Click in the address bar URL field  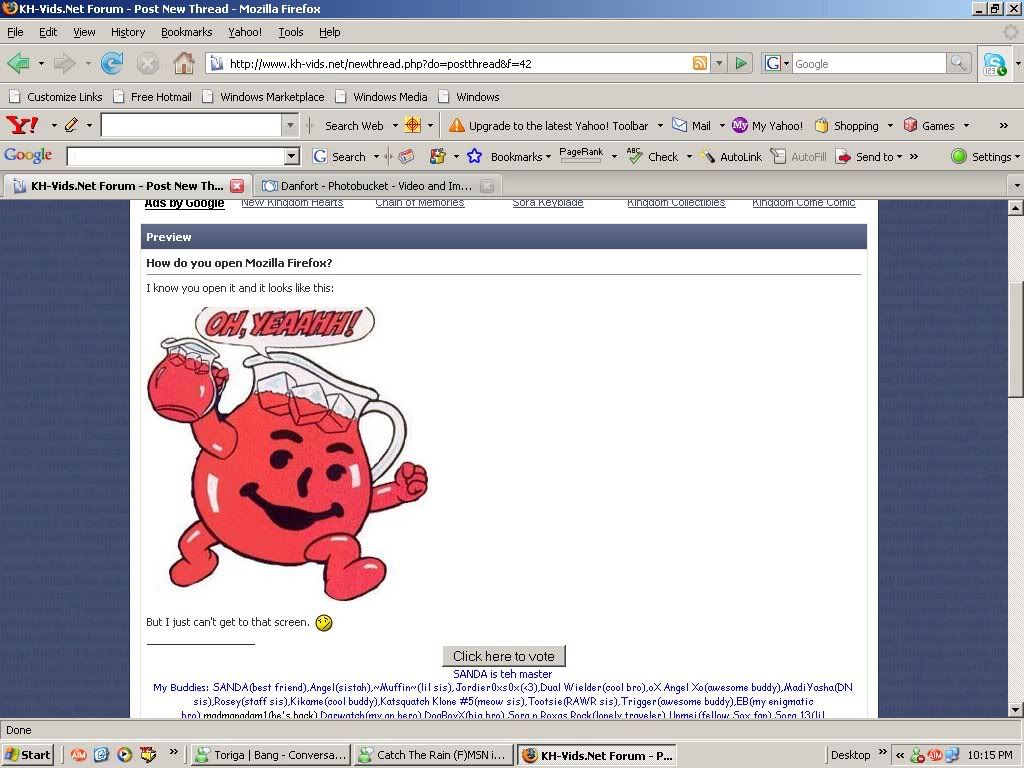coord(457,63)
